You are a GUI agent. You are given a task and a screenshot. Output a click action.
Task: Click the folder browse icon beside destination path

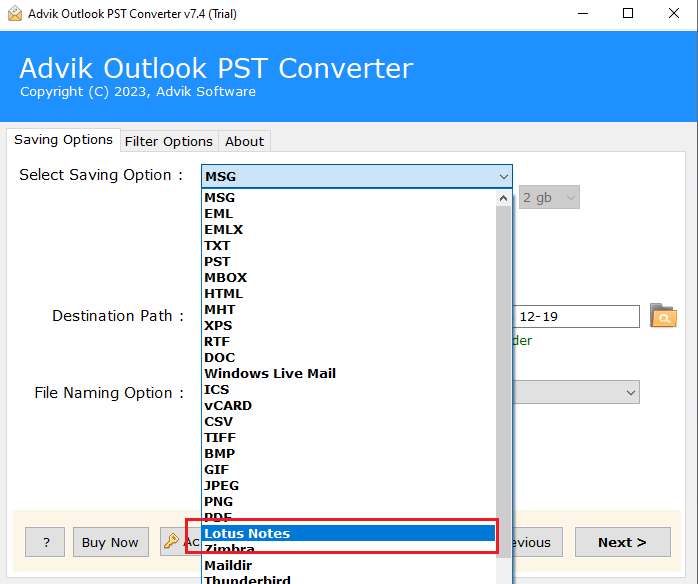[x=663, y=316]
